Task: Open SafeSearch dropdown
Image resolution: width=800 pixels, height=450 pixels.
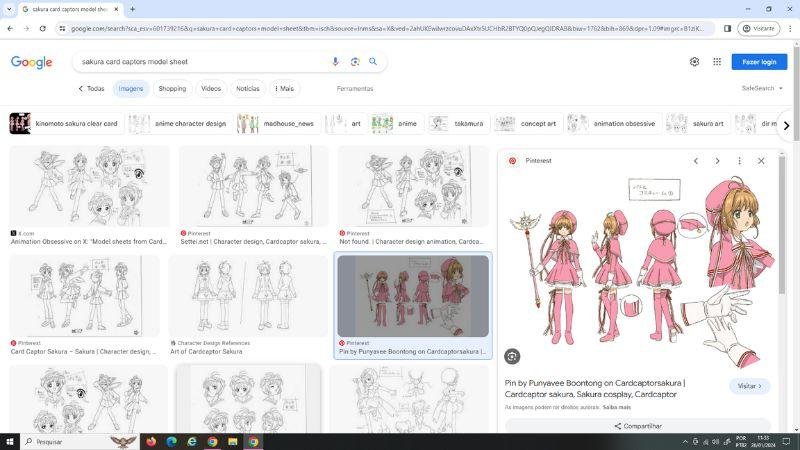Action: (762, 88)
